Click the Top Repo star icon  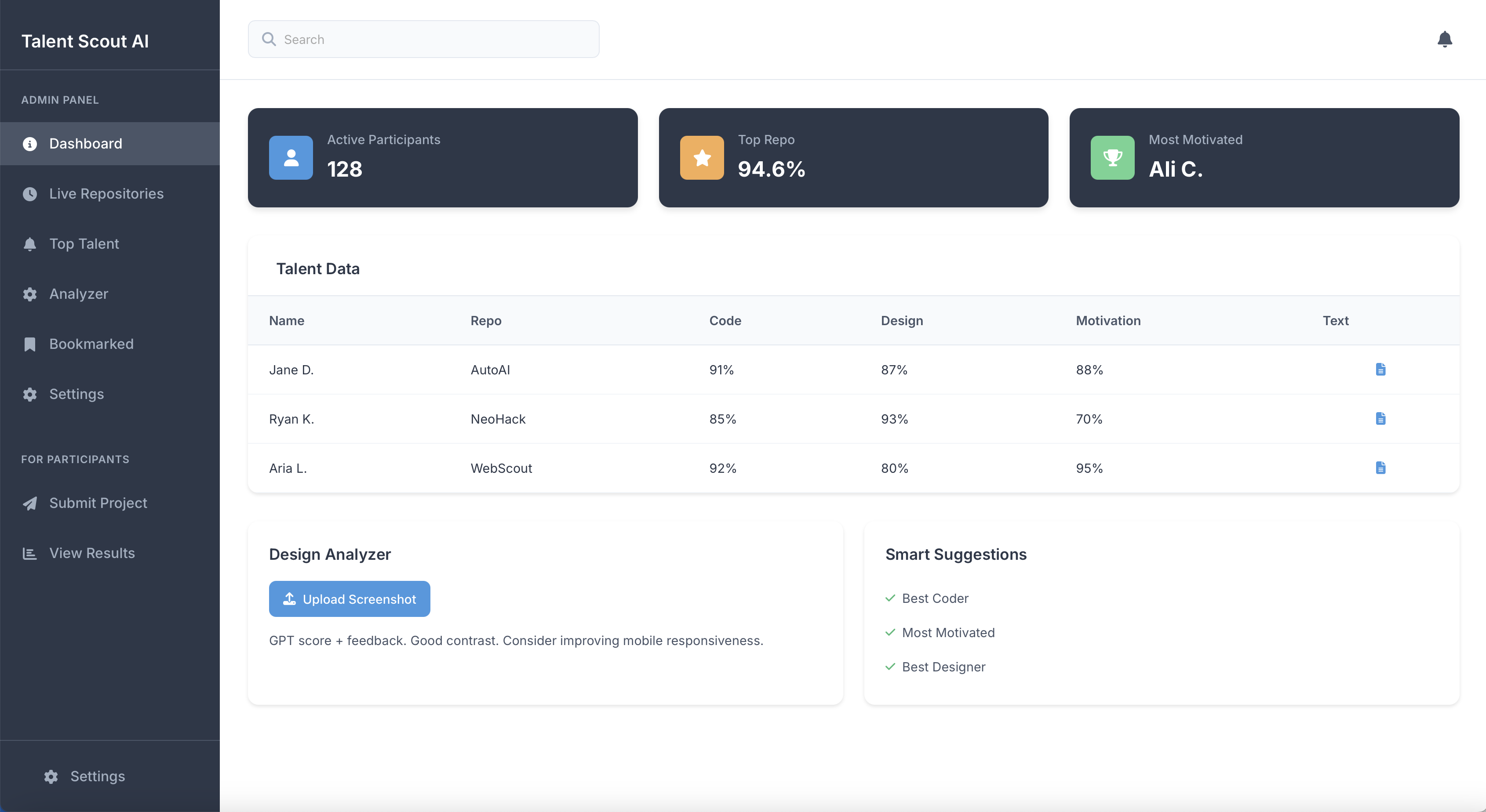(x=702, y=157)
